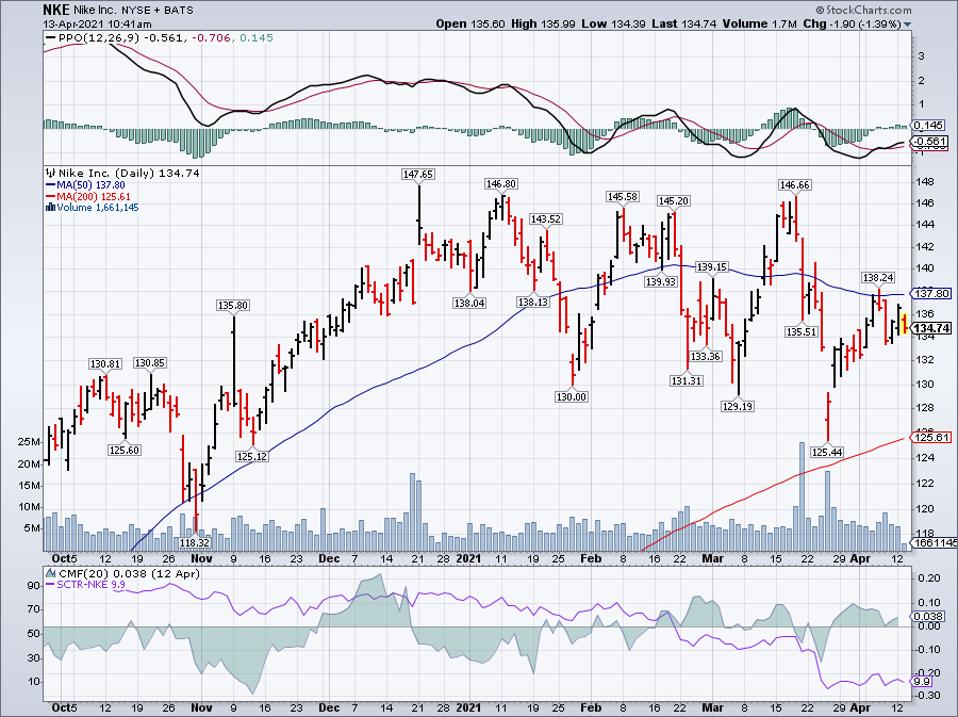The width and height of the screenshot is (958, 717).
Task: Click the 130.81 price label
Action: coord(106,364)
